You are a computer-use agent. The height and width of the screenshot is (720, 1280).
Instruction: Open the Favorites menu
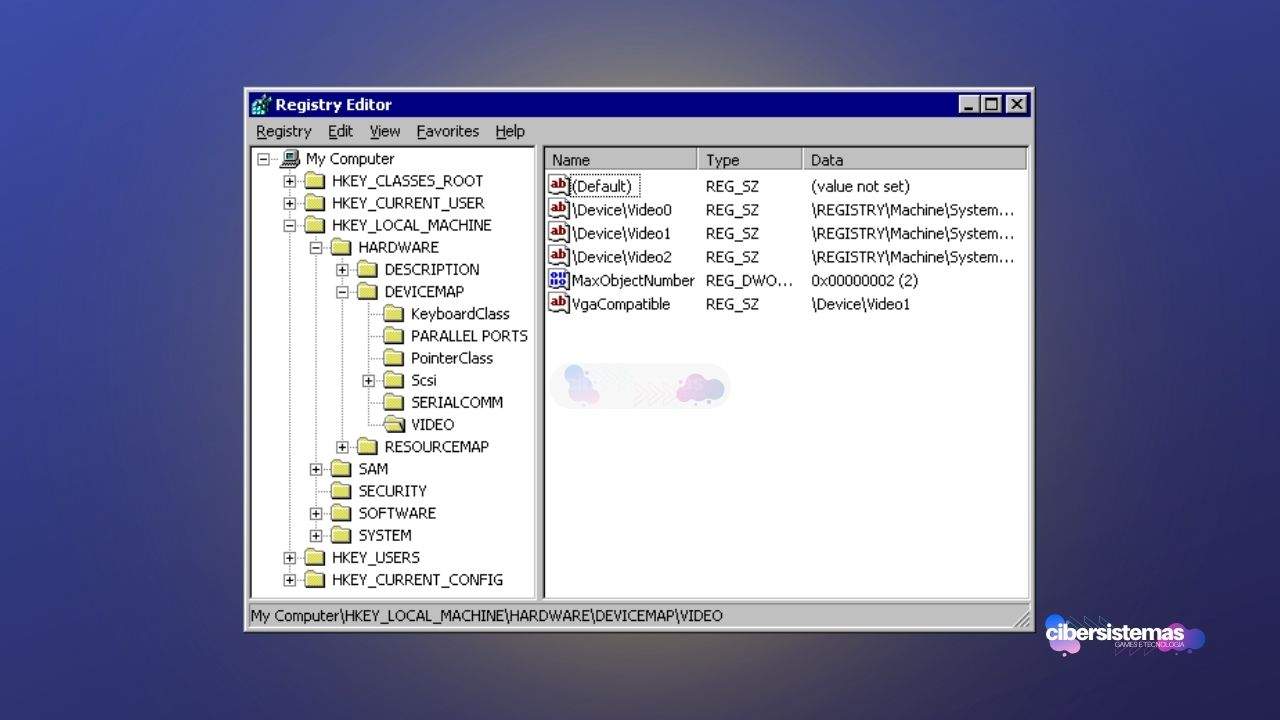448,131
